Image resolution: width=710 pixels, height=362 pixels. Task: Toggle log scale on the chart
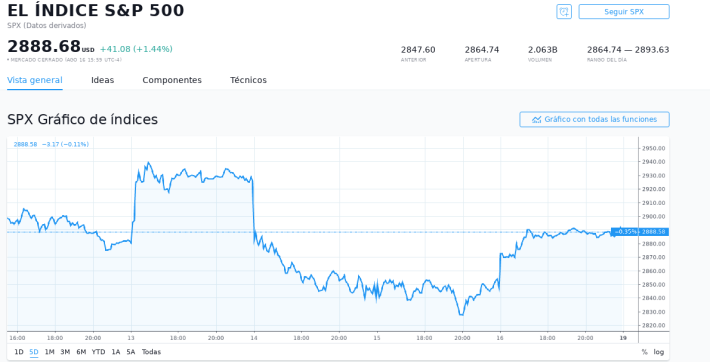pyautogui.click(x=659, y=352)
